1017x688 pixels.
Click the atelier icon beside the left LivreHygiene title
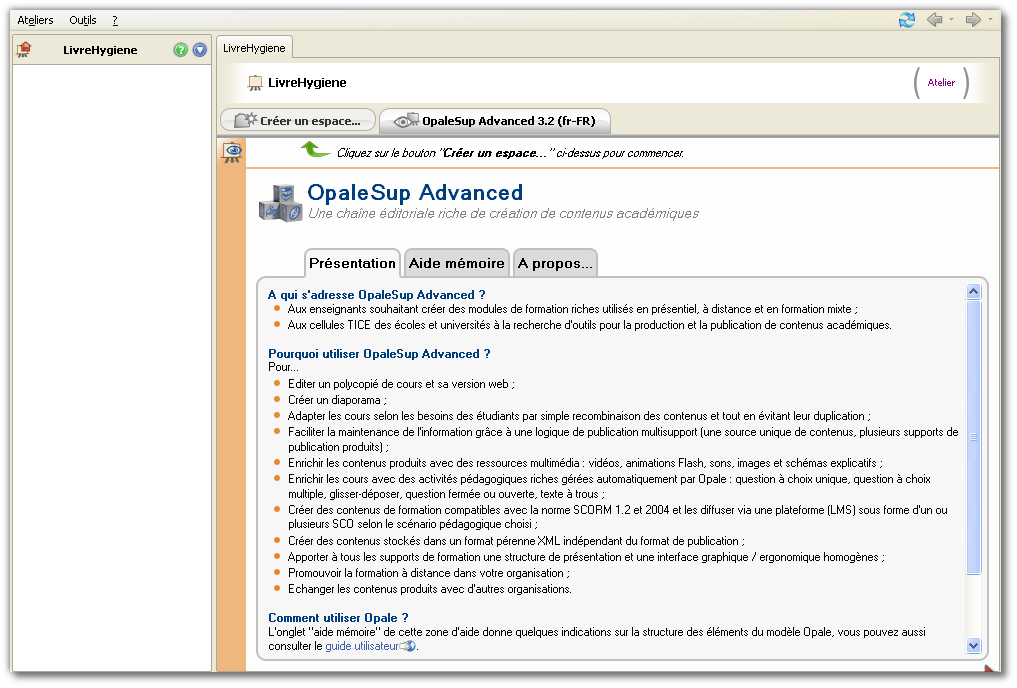[24, 49]
